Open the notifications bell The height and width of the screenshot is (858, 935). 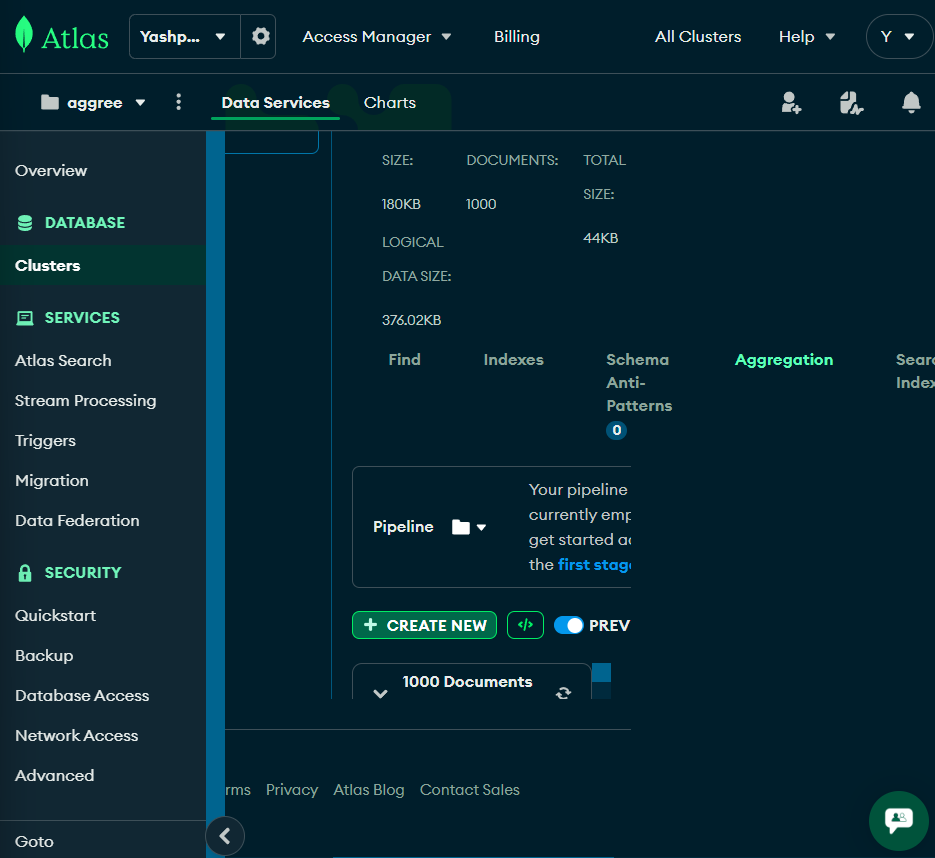(x=911, y=102)
